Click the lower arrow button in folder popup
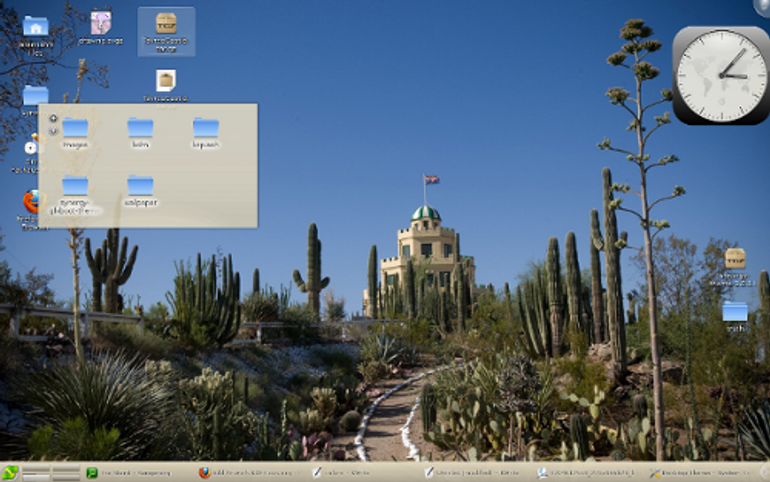This screenshot has width=770, height=482. point(54,131)
